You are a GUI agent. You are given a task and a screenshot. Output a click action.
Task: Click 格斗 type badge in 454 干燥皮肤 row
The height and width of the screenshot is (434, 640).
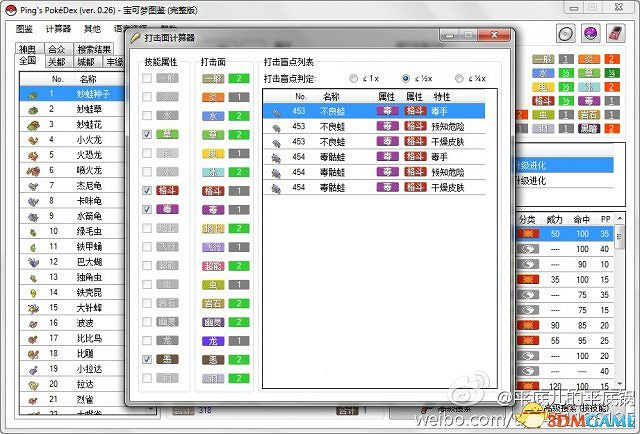pos(415,187)
